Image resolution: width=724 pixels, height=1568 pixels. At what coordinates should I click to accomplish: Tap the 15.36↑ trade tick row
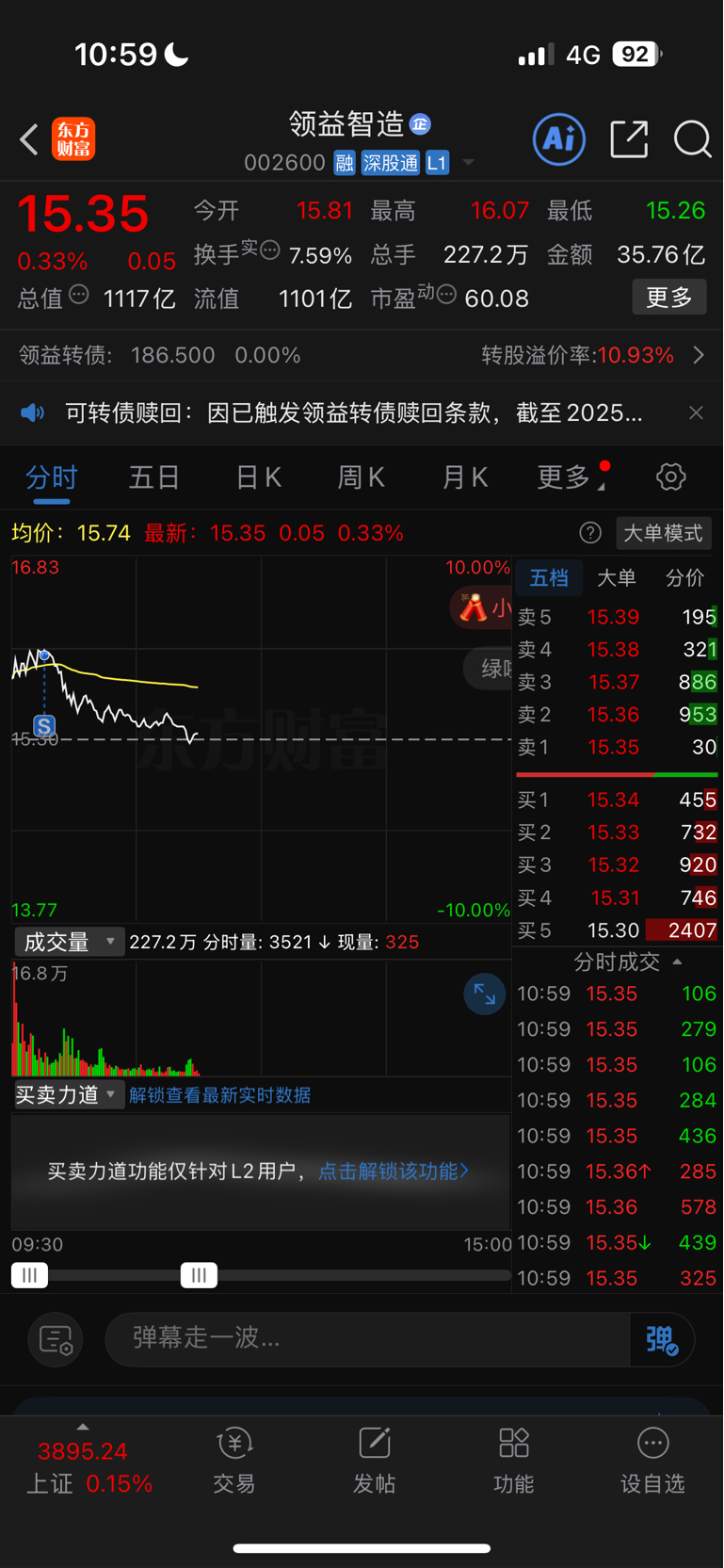point(617,1172)
